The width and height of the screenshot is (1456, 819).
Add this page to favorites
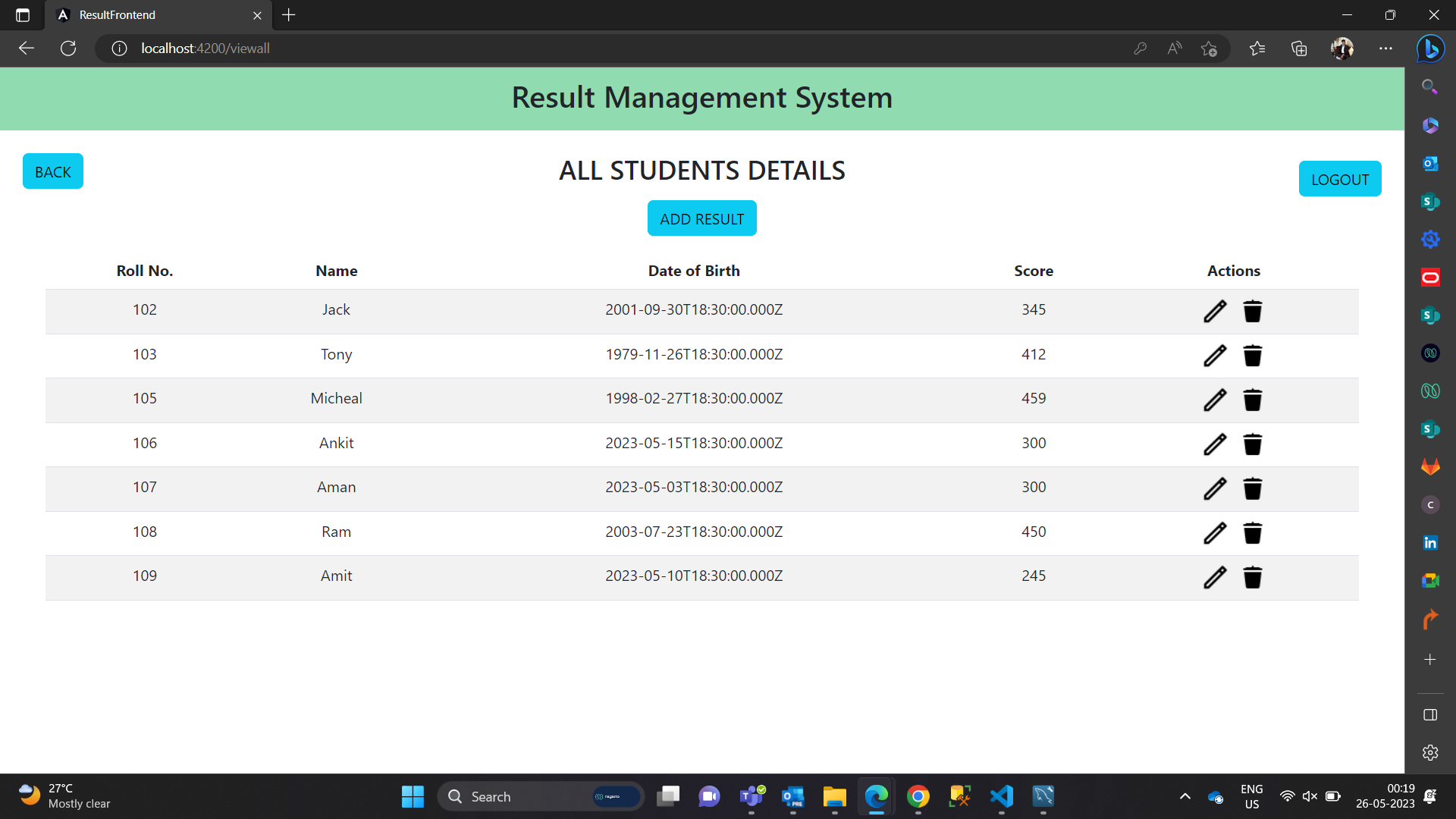click(x=1210, y=48)
